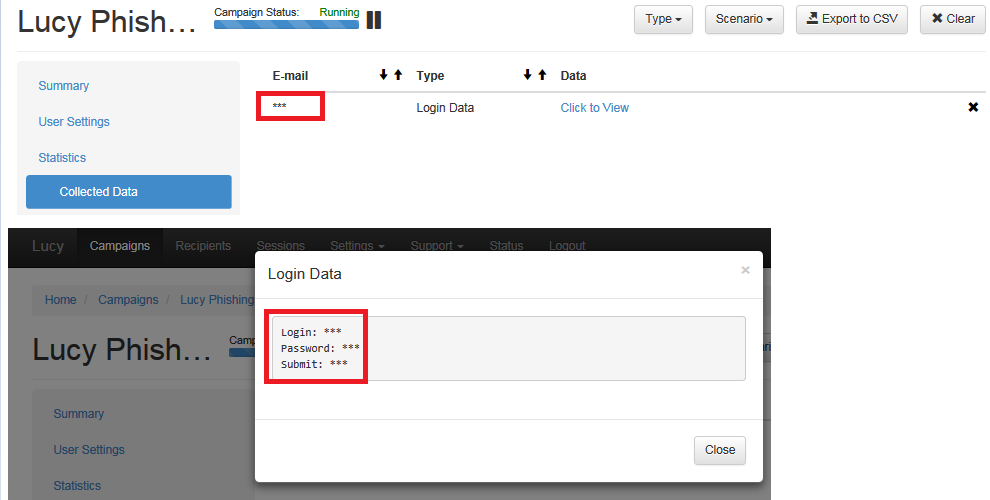Open the Lucy brand link in navbar

tap(48, 246)
